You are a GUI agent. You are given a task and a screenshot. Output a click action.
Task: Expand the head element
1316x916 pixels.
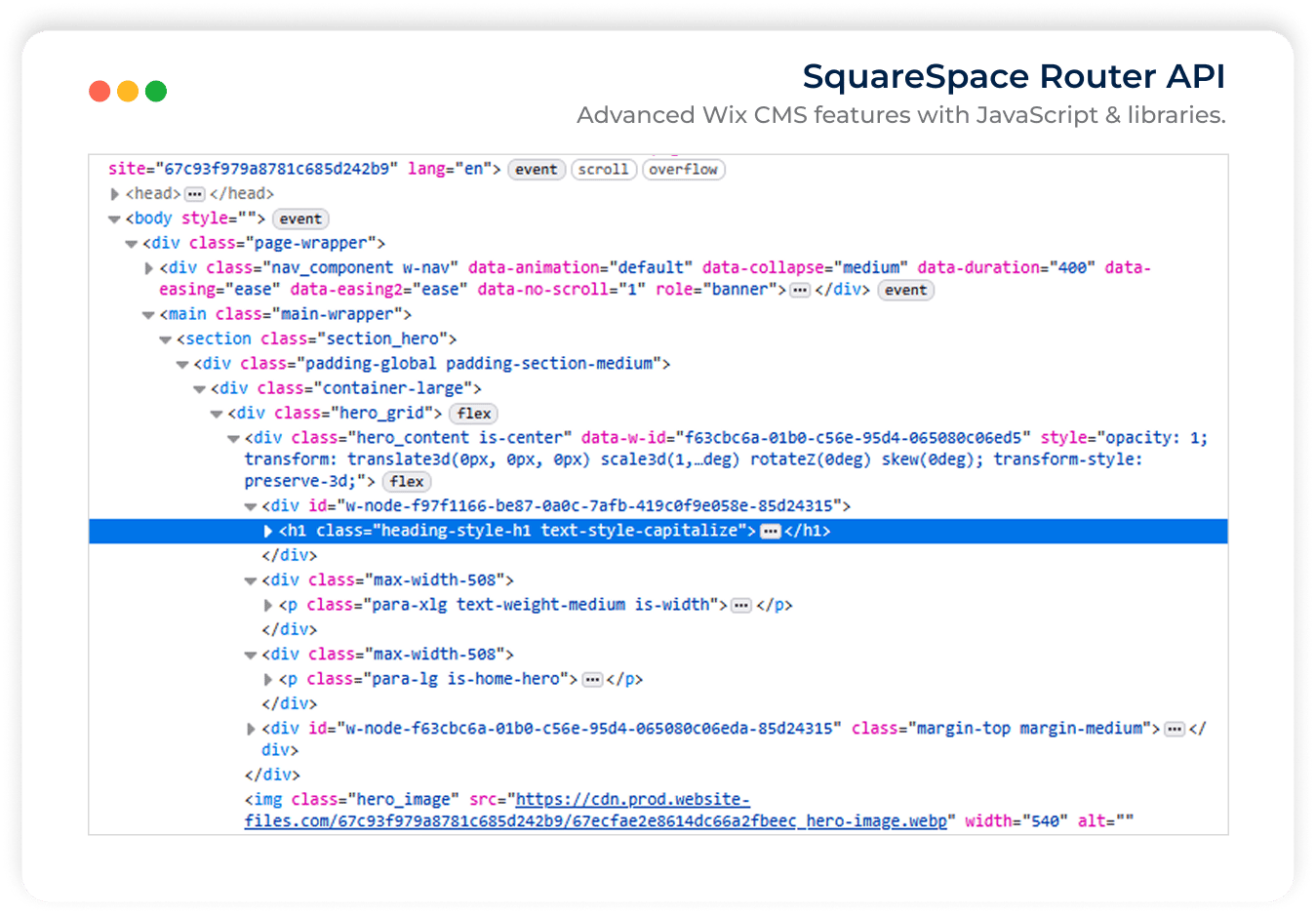pyautogui.click(x=115, y=194)
